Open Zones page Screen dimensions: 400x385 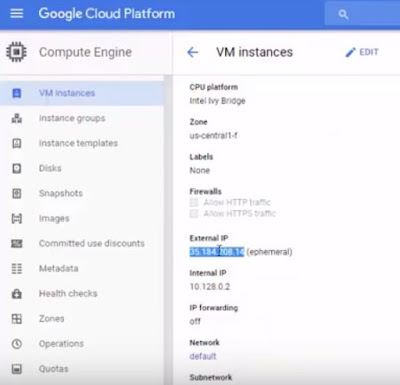(52, 319)
